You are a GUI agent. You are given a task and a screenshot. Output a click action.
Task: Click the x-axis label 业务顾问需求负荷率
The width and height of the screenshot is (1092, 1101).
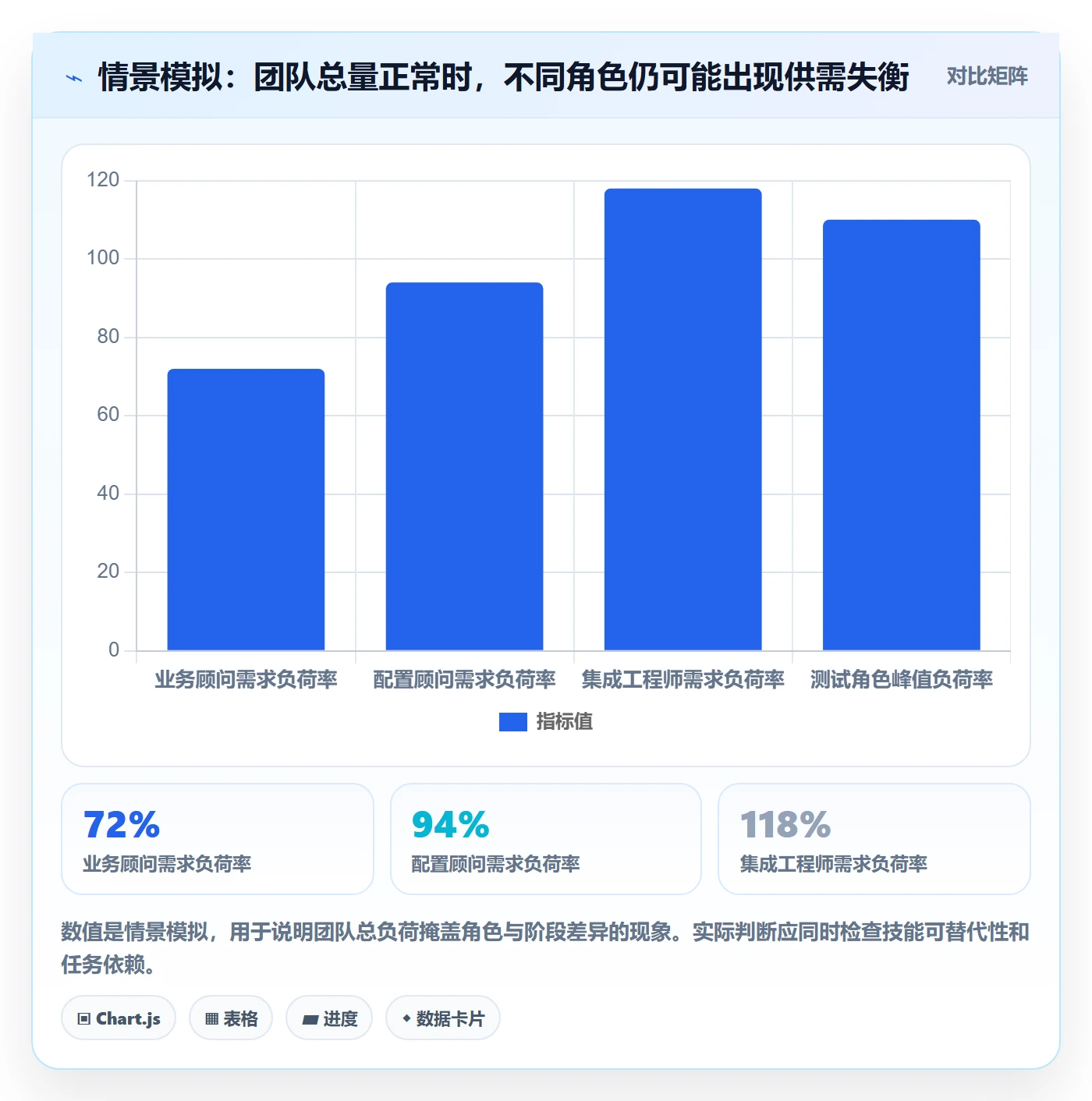coord(246,680)
